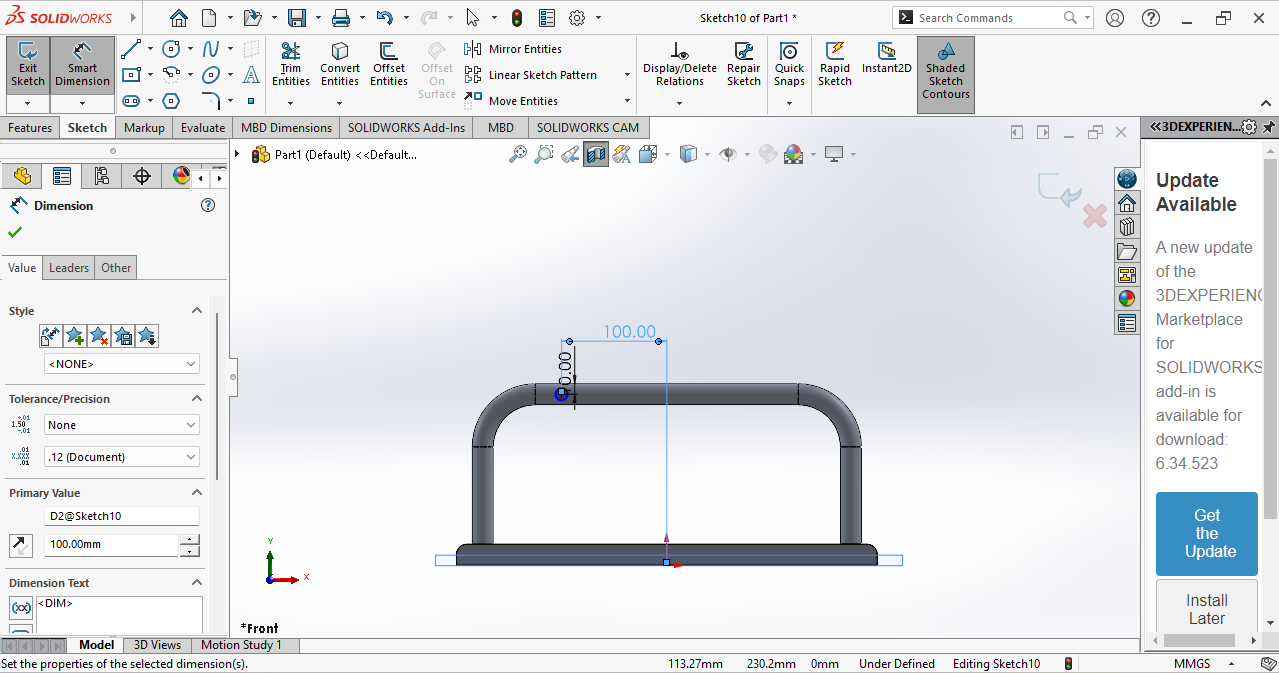Image resolution: width=1279 pixels, height=673 pixels.
Task: Switch to the Markup tab
Action: coord(144,128)
